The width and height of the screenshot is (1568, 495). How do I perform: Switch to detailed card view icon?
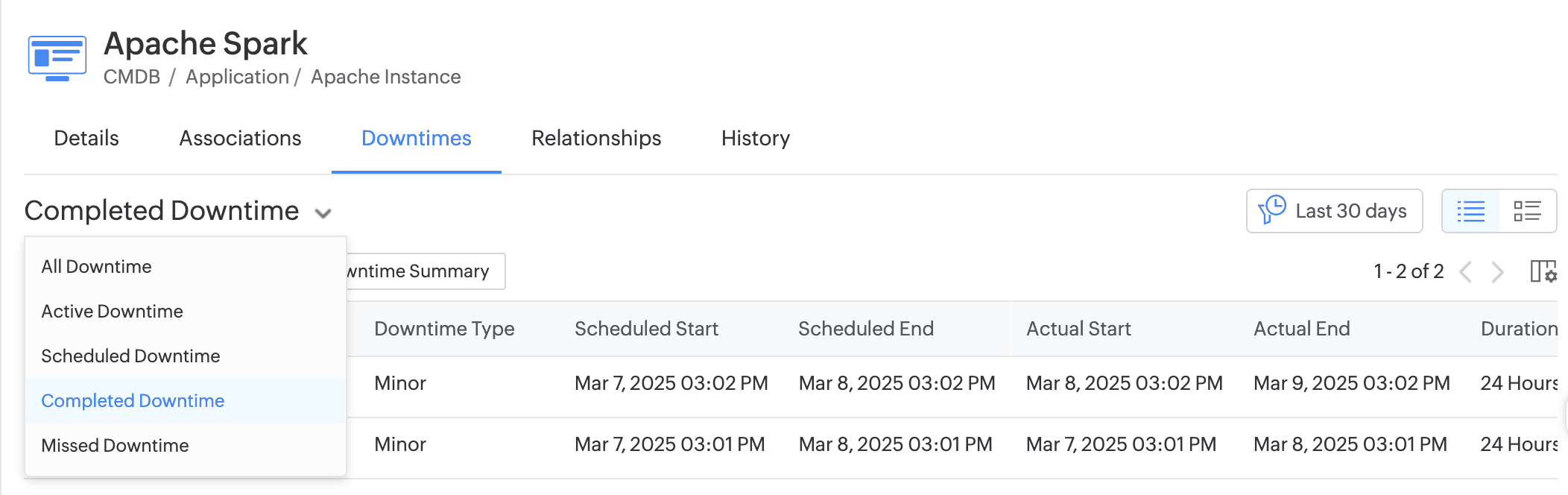(x=1527, y=211)
